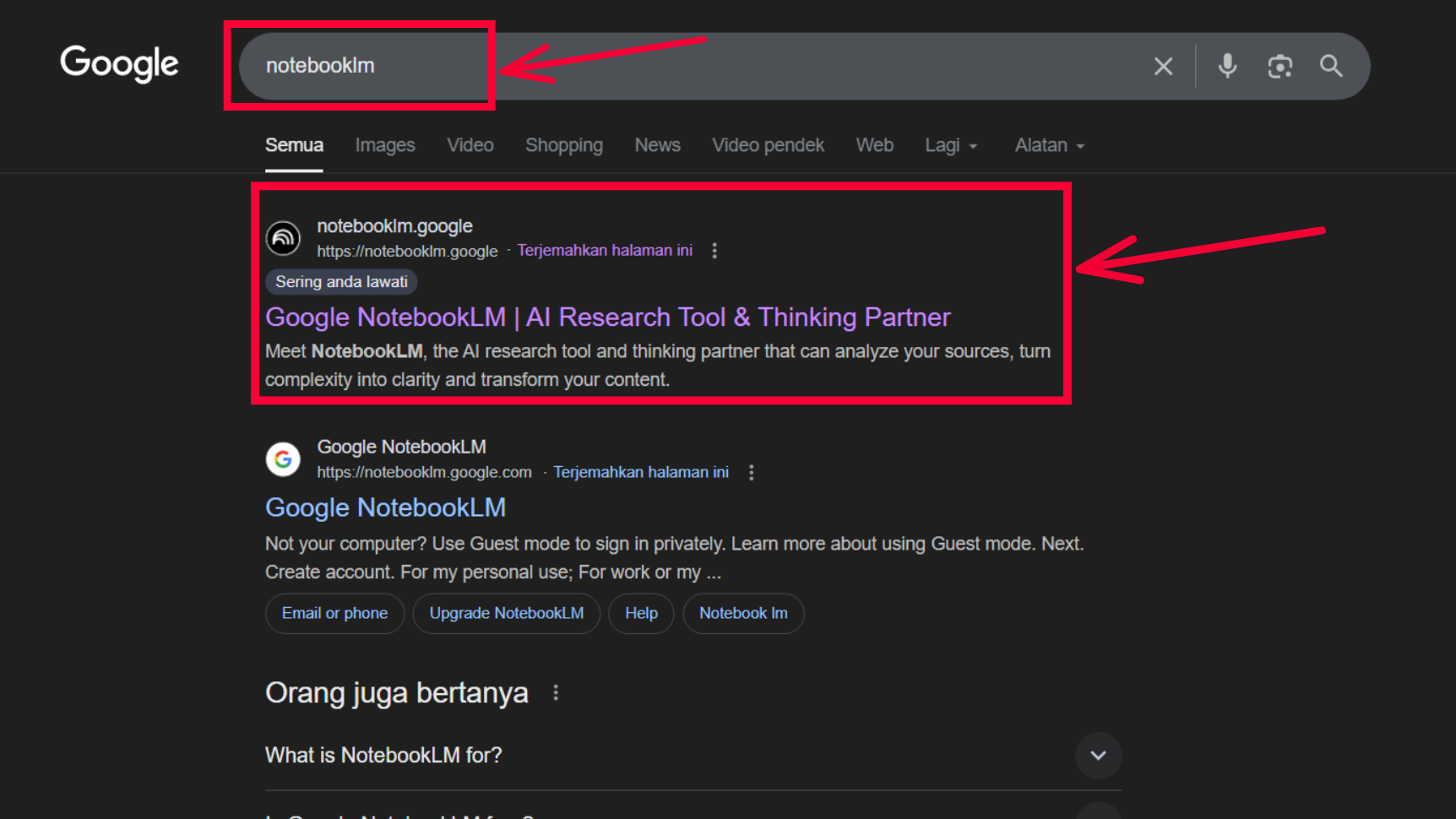Open 'Google NotebookLM | AI Research Tool' link
The width and height of the screenshot is (1456, 819).
(x=607, y=317)
